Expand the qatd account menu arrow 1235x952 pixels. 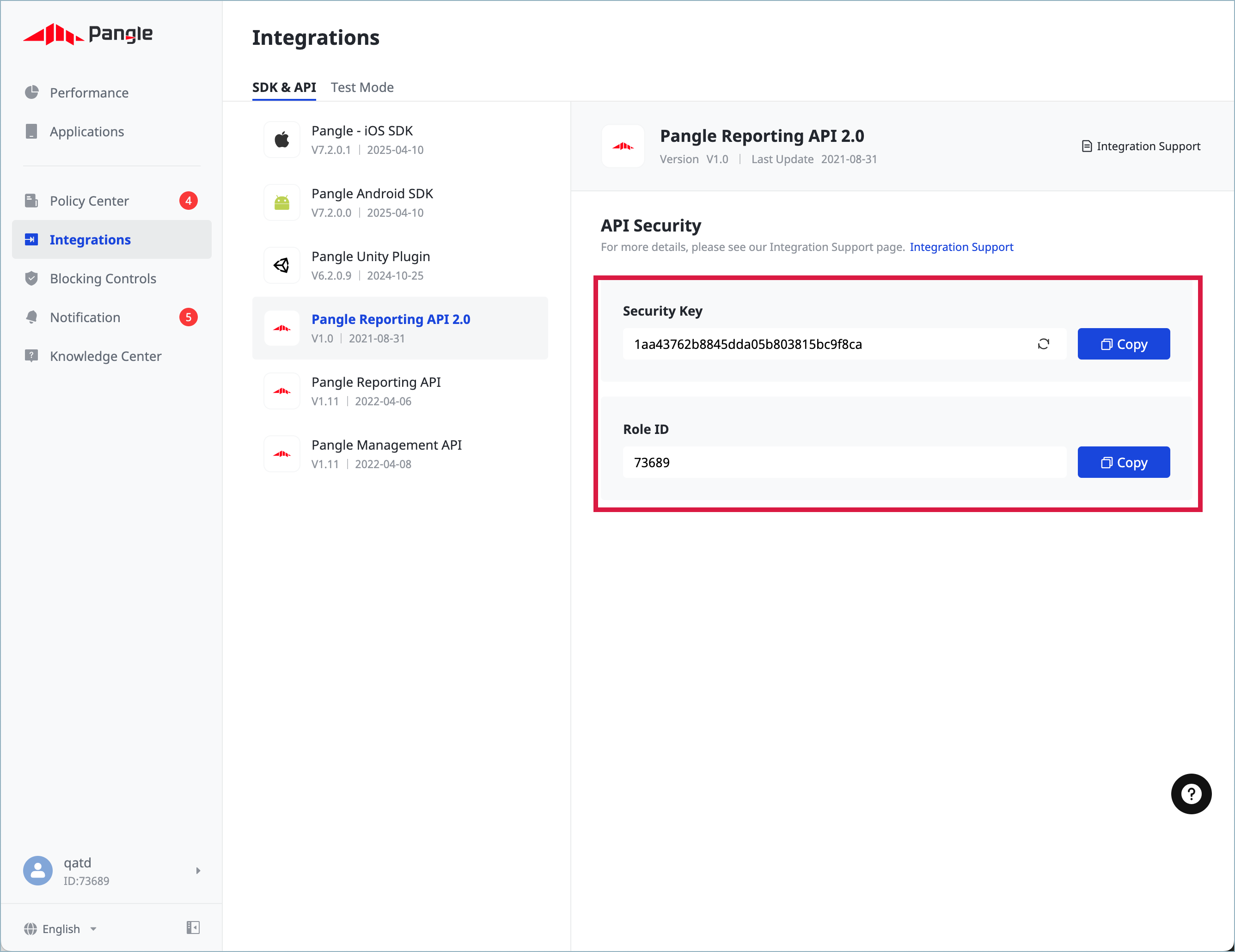[198, 871]
